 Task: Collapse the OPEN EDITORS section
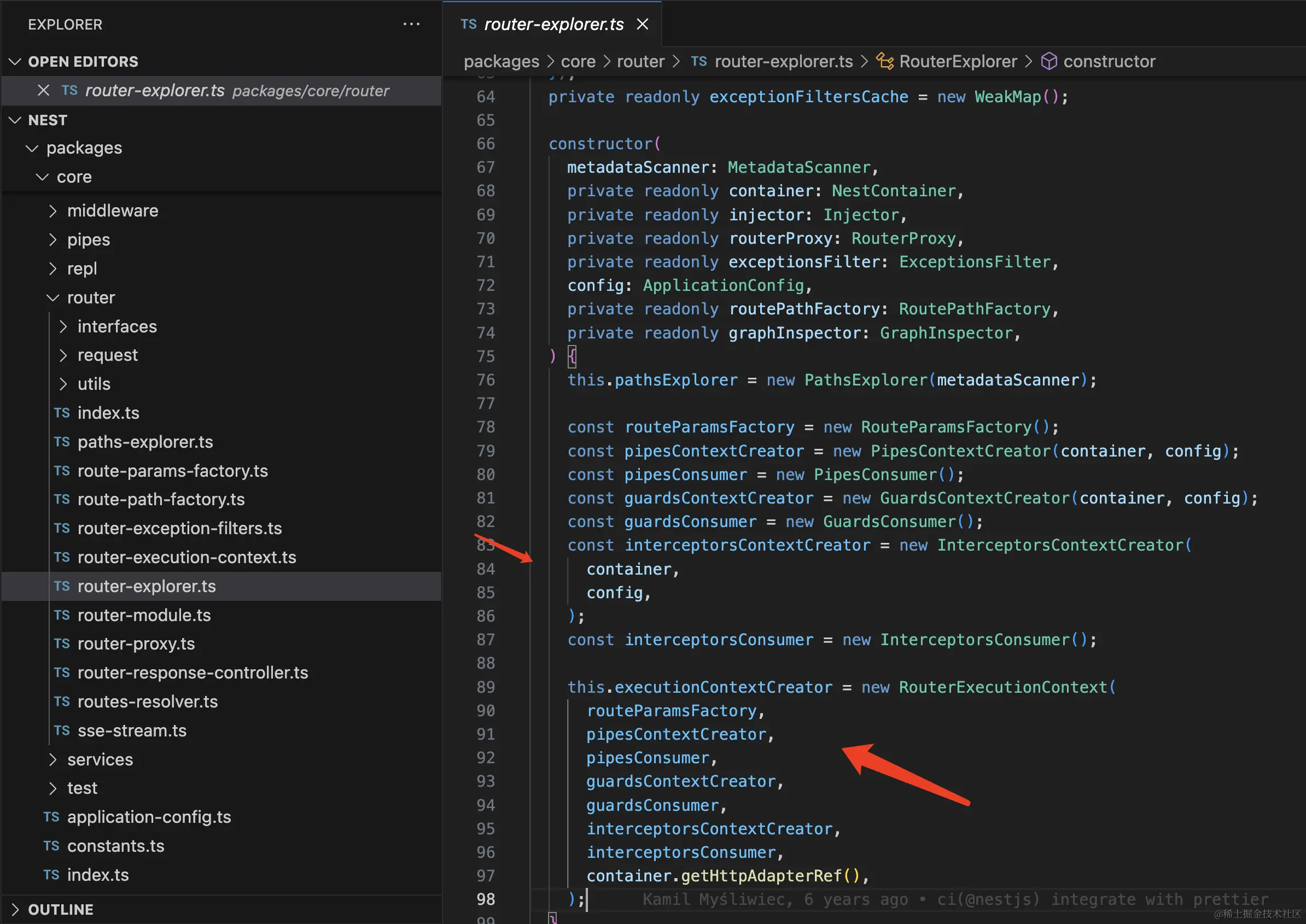point(15,61)
